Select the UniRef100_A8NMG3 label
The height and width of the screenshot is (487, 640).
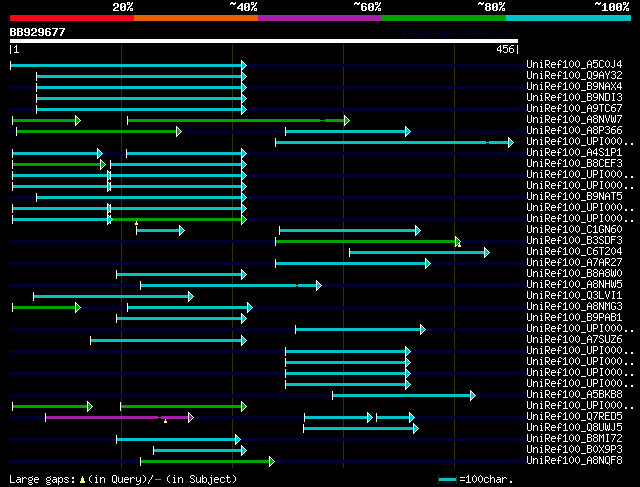pyautogui.click(x=574, y=307)
